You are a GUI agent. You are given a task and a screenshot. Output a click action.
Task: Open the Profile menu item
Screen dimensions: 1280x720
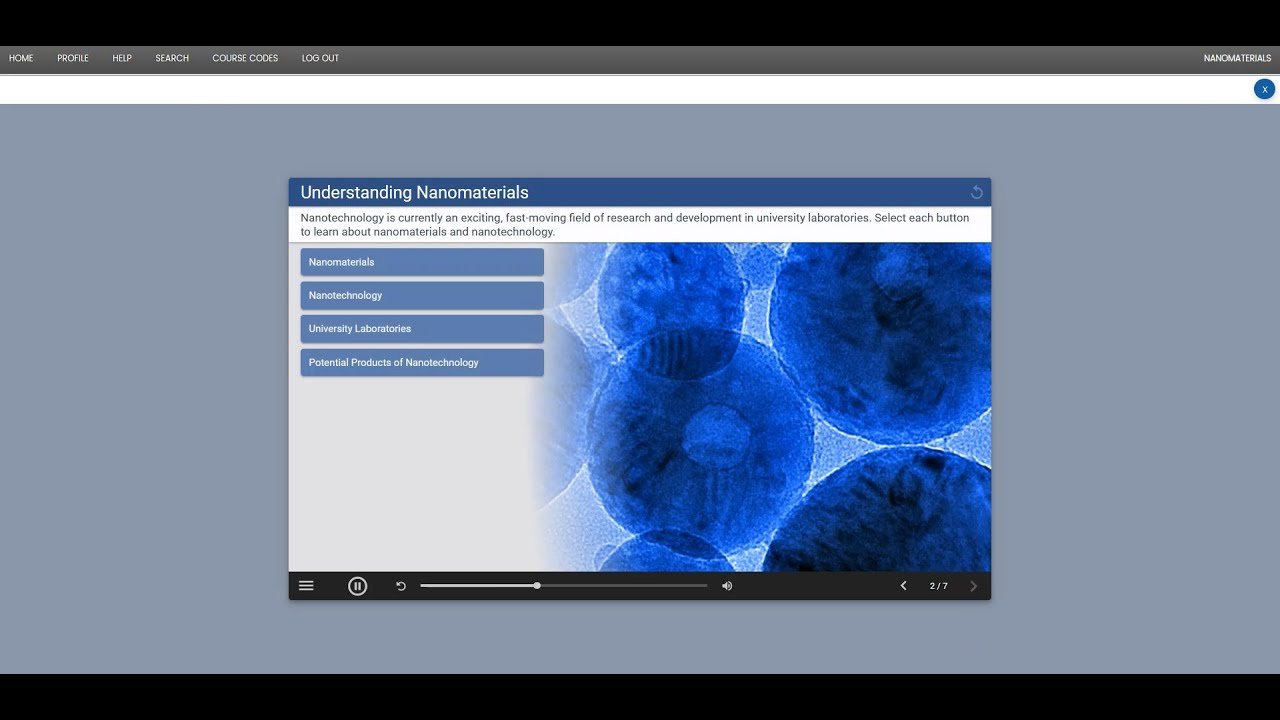pos(73,58)
